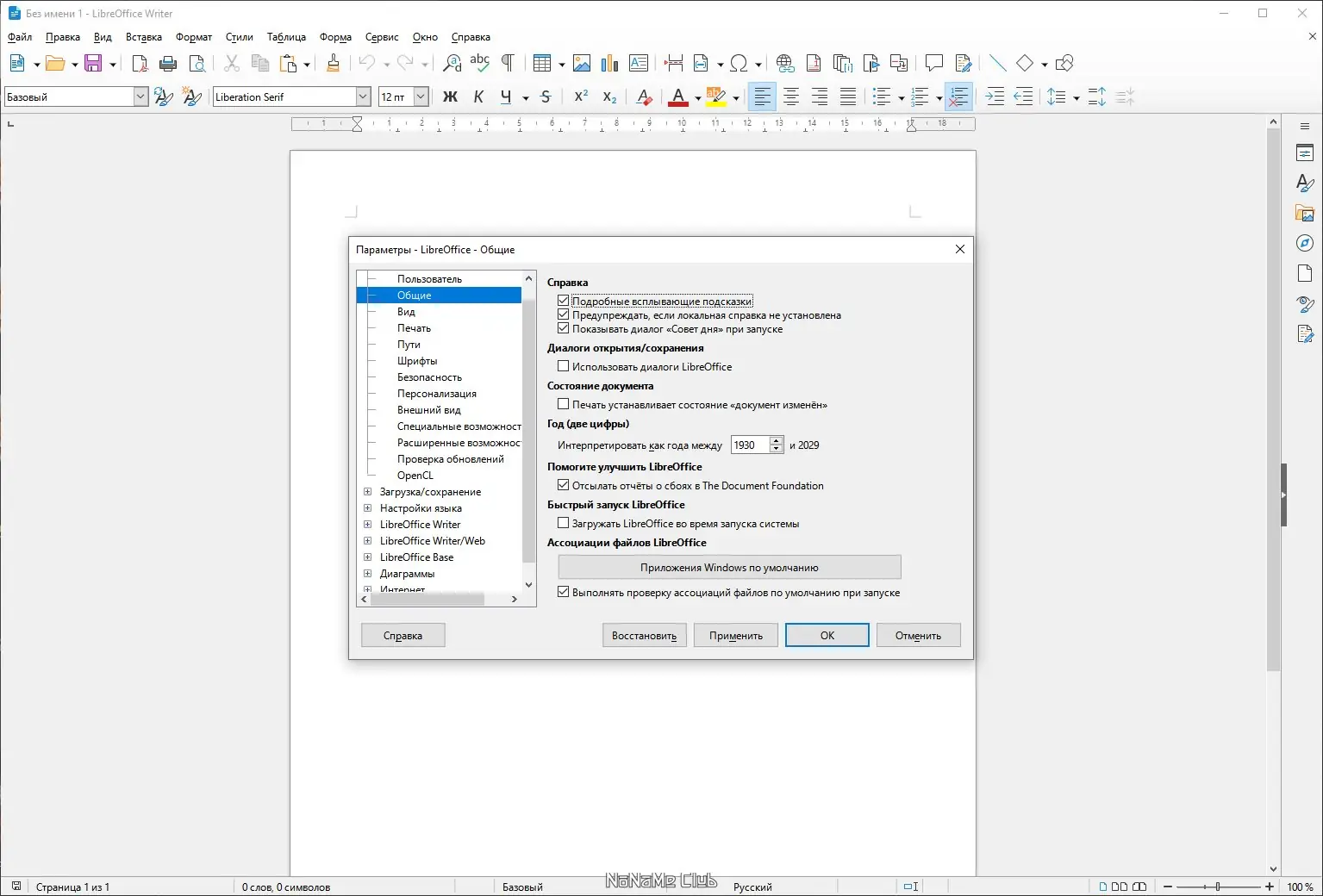Insert a comment from the toolbar
The image size is (1323, 896).
coord(934,63)
